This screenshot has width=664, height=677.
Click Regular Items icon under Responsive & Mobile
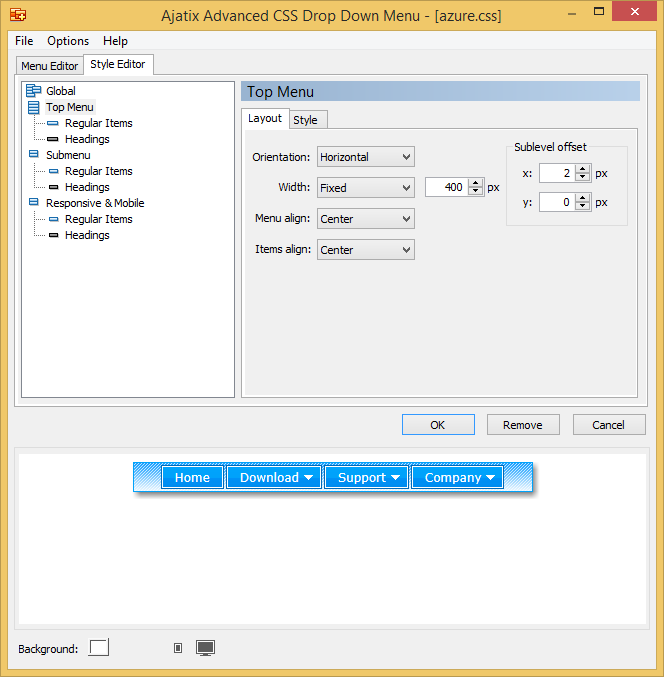54,219
